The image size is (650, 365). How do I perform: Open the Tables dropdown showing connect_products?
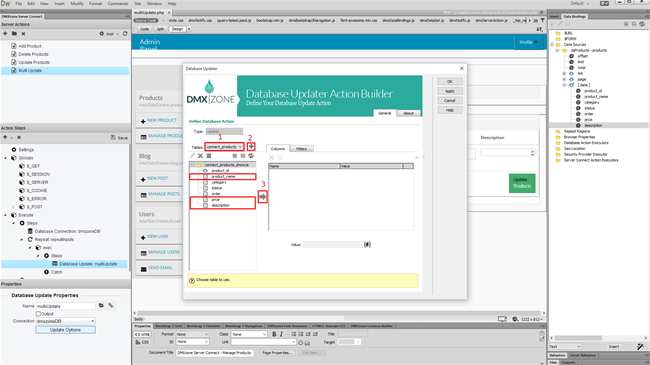tap(224, 147)
